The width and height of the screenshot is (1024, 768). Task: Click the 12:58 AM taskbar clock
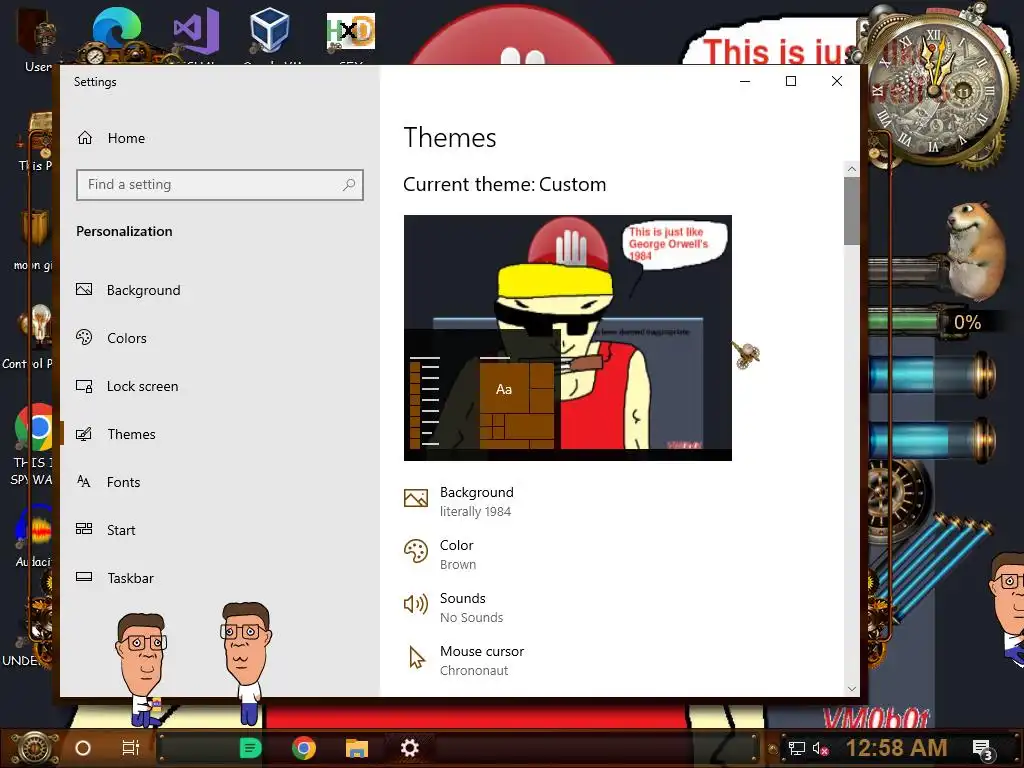coord(896,748)
